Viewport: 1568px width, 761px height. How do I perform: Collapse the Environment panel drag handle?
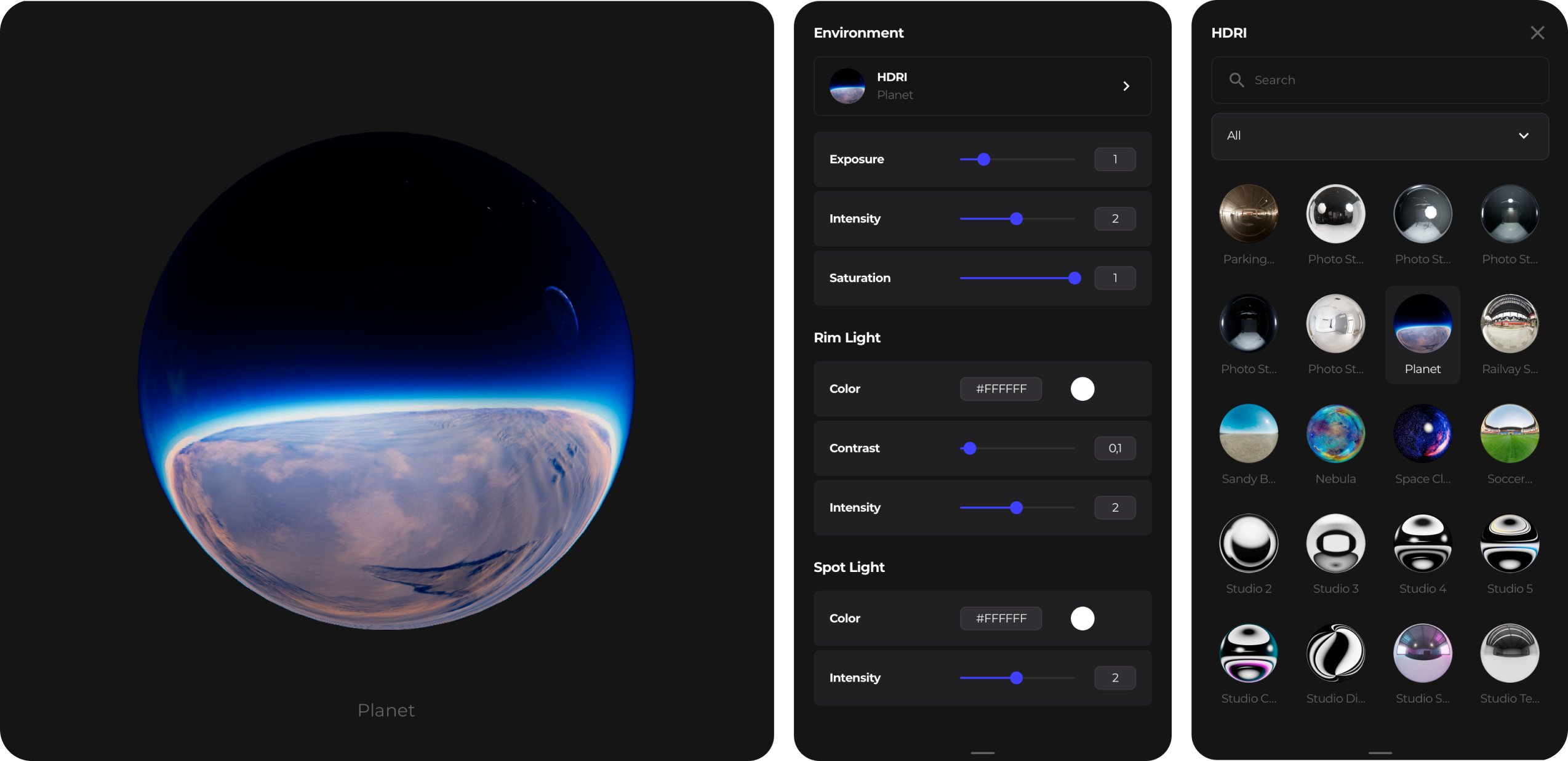(x=982, y=752)
